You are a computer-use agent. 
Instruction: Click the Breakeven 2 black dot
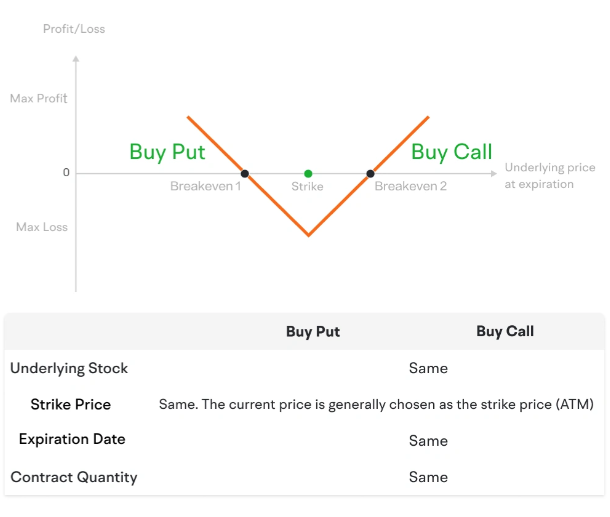tap(370, 174)
